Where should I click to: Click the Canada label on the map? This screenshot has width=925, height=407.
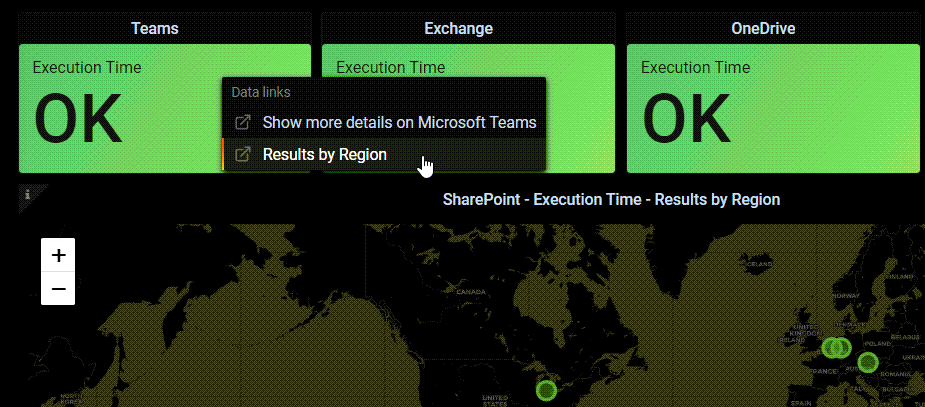(471, 292)
